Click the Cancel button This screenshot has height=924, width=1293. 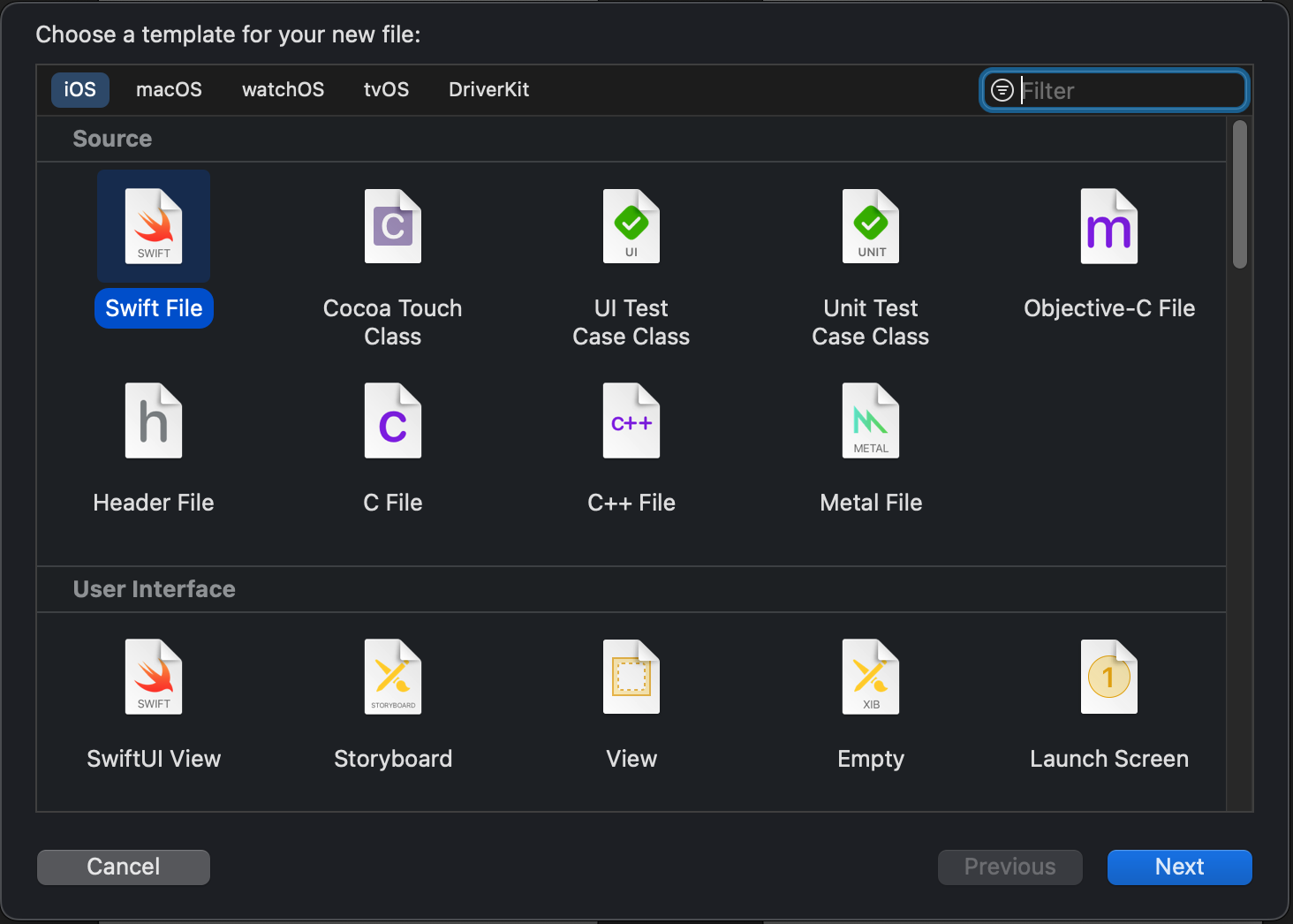tap(124, 867)
